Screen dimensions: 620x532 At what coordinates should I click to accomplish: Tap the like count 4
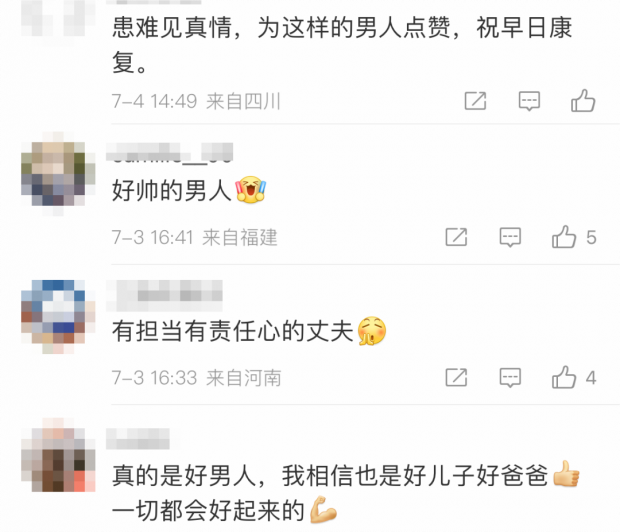(591, 378)
